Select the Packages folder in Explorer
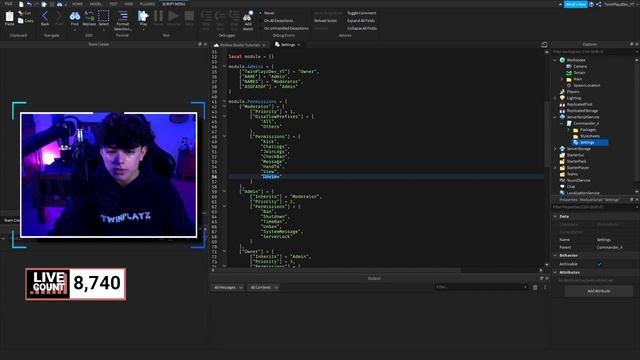The width and height of the screenshot is (640, 360). point(588,130)
